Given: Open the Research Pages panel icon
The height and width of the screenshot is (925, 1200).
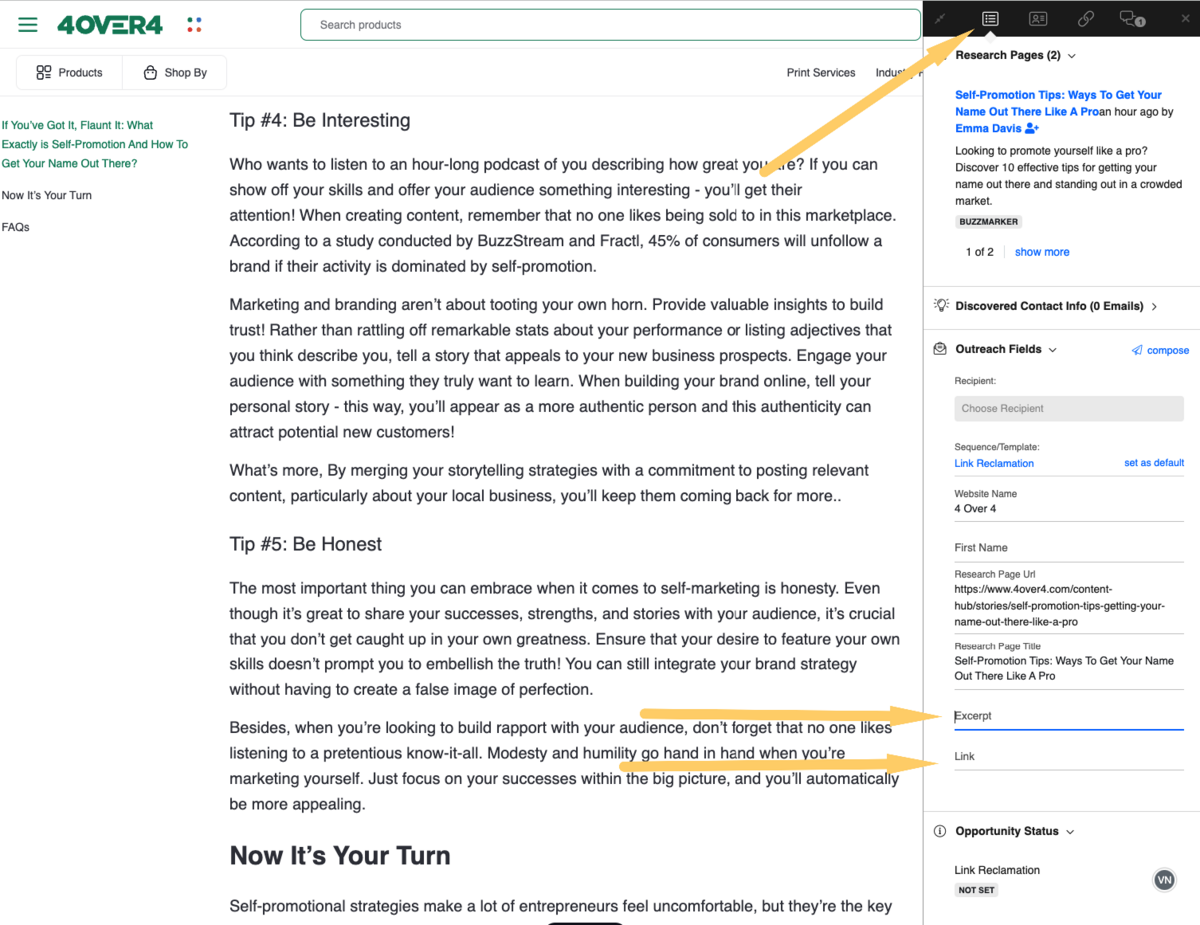Looking at the screenshot, I should pyautogui.click(x=989, y=18).
